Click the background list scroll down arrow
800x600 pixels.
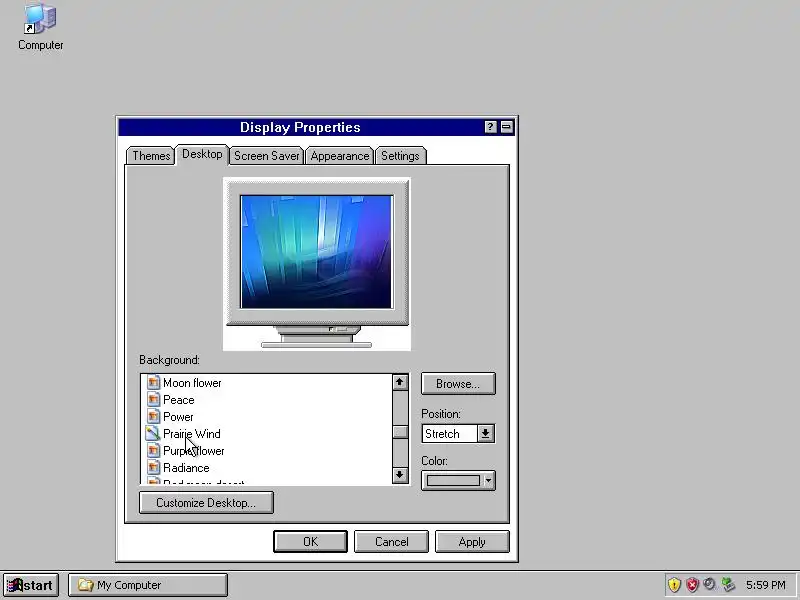click(x=400, y=475)
